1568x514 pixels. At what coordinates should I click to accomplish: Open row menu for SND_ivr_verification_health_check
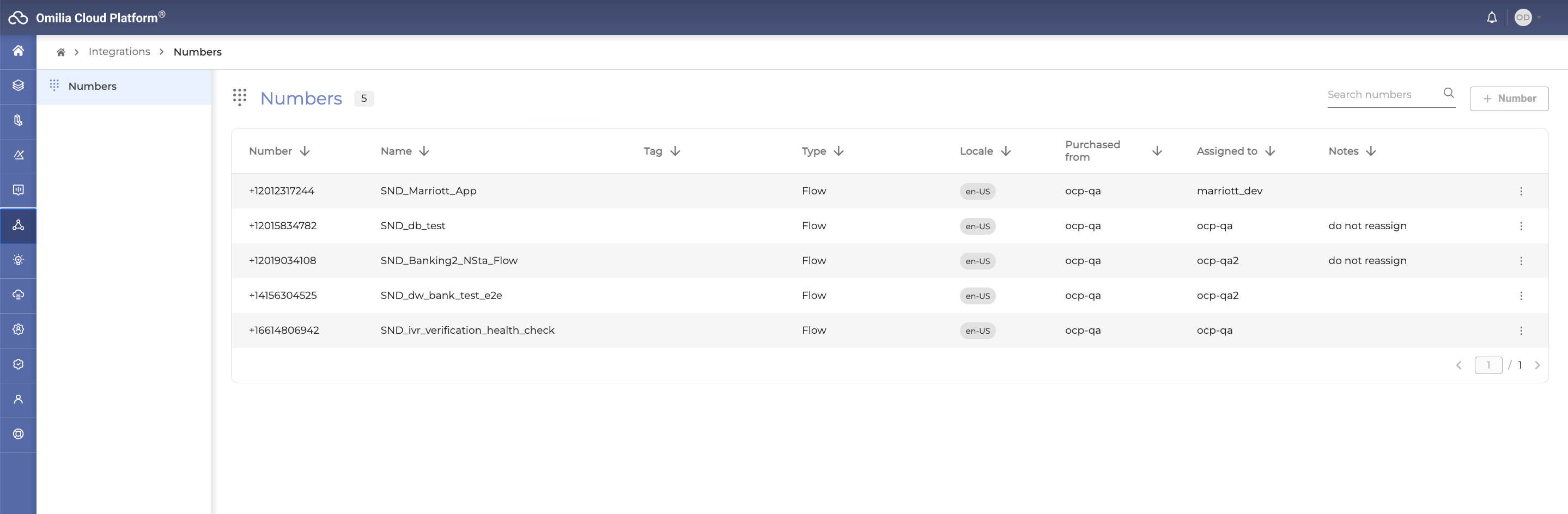click(1521, 331)
